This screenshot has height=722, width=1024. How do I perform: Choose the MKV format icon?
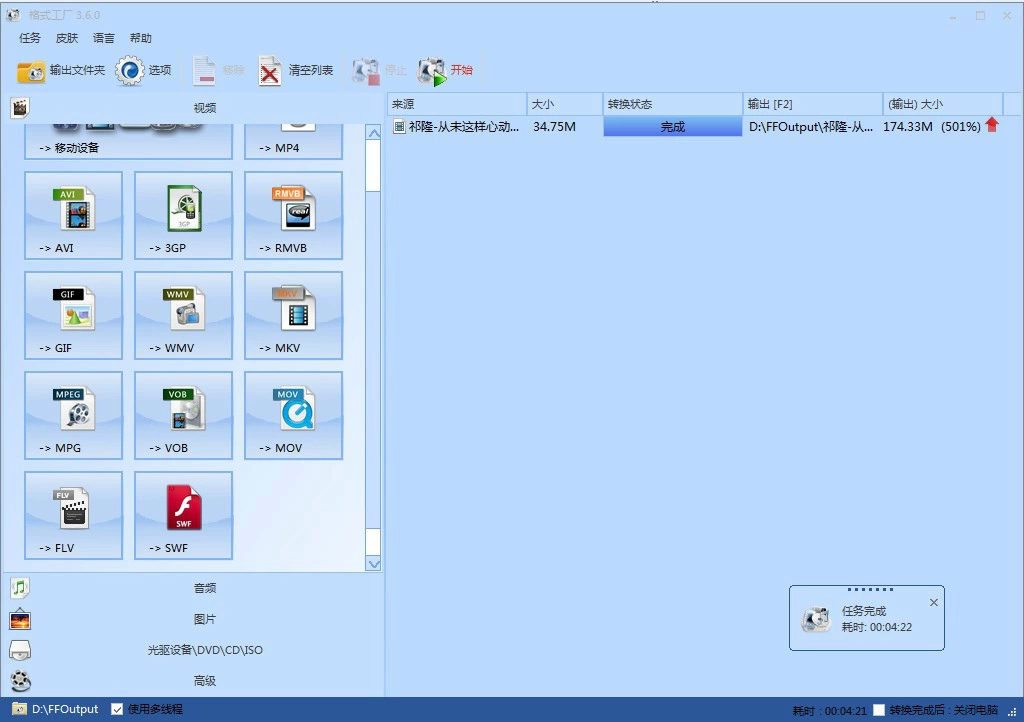click(293, 315)
